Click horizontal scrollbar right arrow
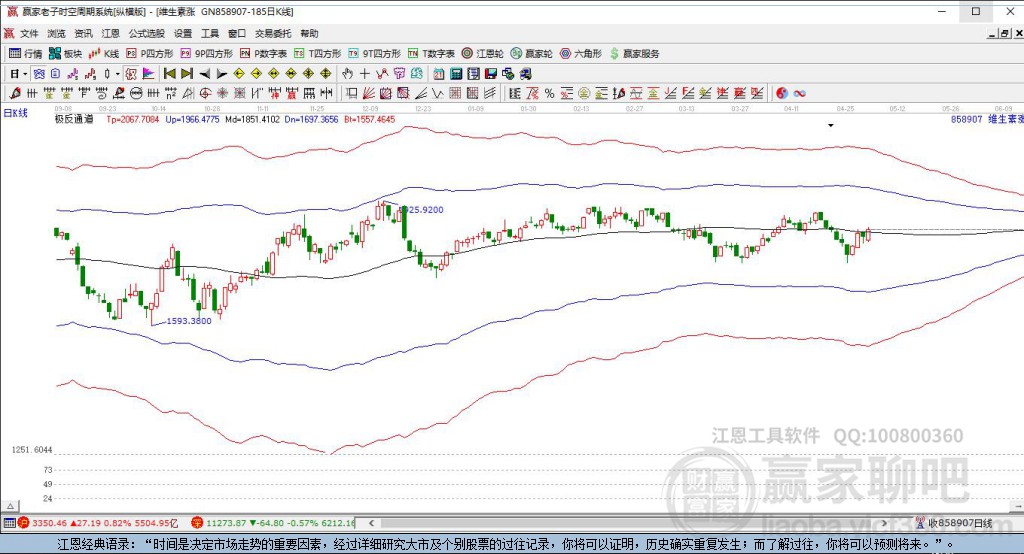The width and height of the screenshot is (1024, 554). click(885, 523)
